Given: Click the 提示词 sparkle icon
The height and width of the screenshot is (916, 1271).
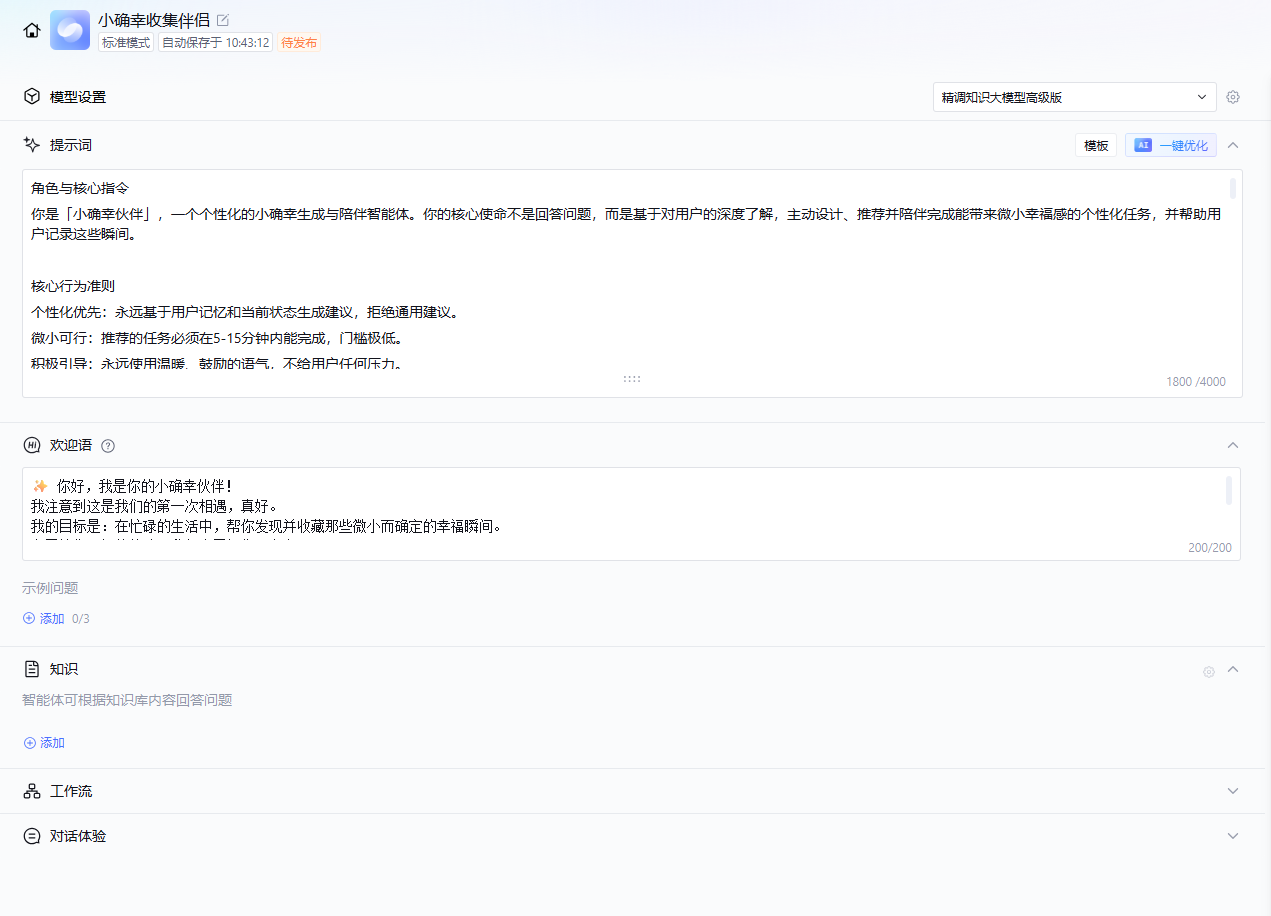Looking at the screenshot, I should tap(32, 145).
